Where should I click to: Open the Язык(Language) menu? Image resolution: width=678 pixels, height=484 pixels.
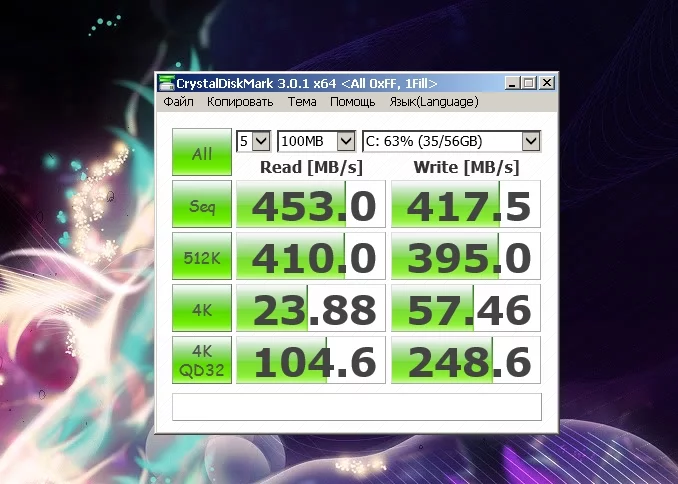tap(434, 102)
